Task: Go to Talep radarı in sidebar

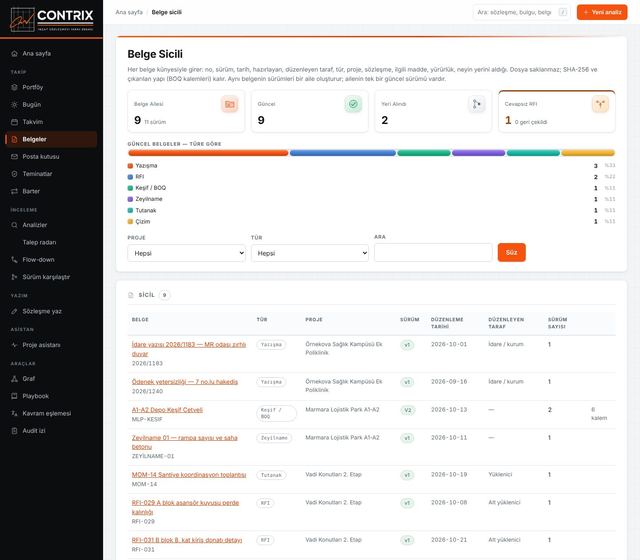Action: [x=39, y=242]
